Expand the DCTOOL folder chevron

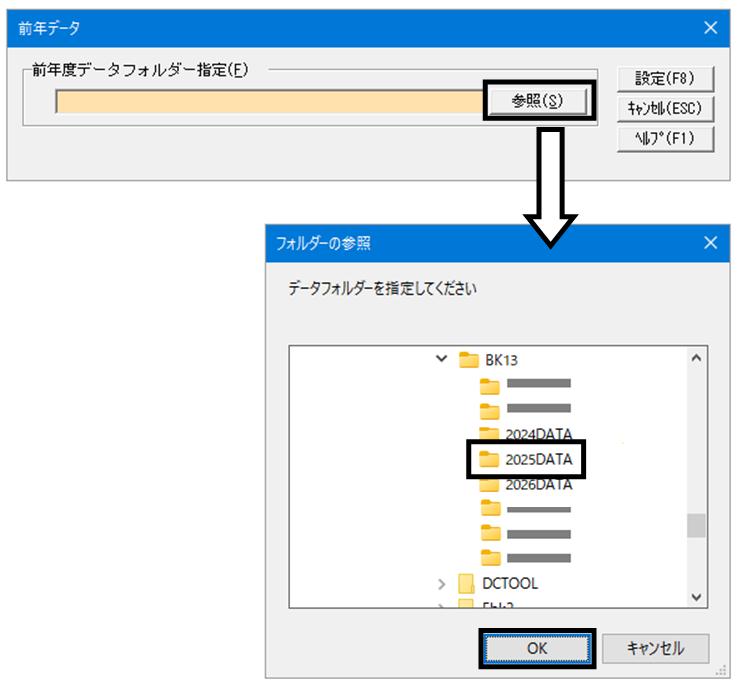click(x=441, y=584)
